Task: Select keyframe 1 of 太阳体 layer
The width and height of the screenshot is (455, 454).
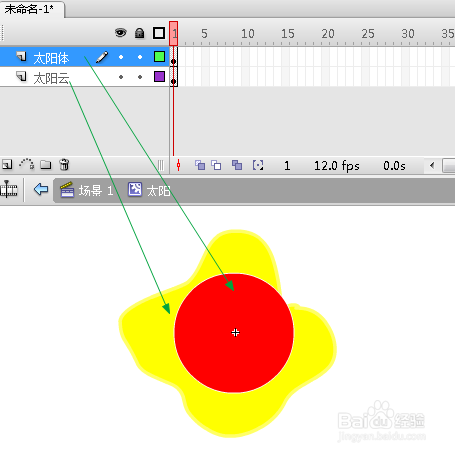Action: pos(173,57)
